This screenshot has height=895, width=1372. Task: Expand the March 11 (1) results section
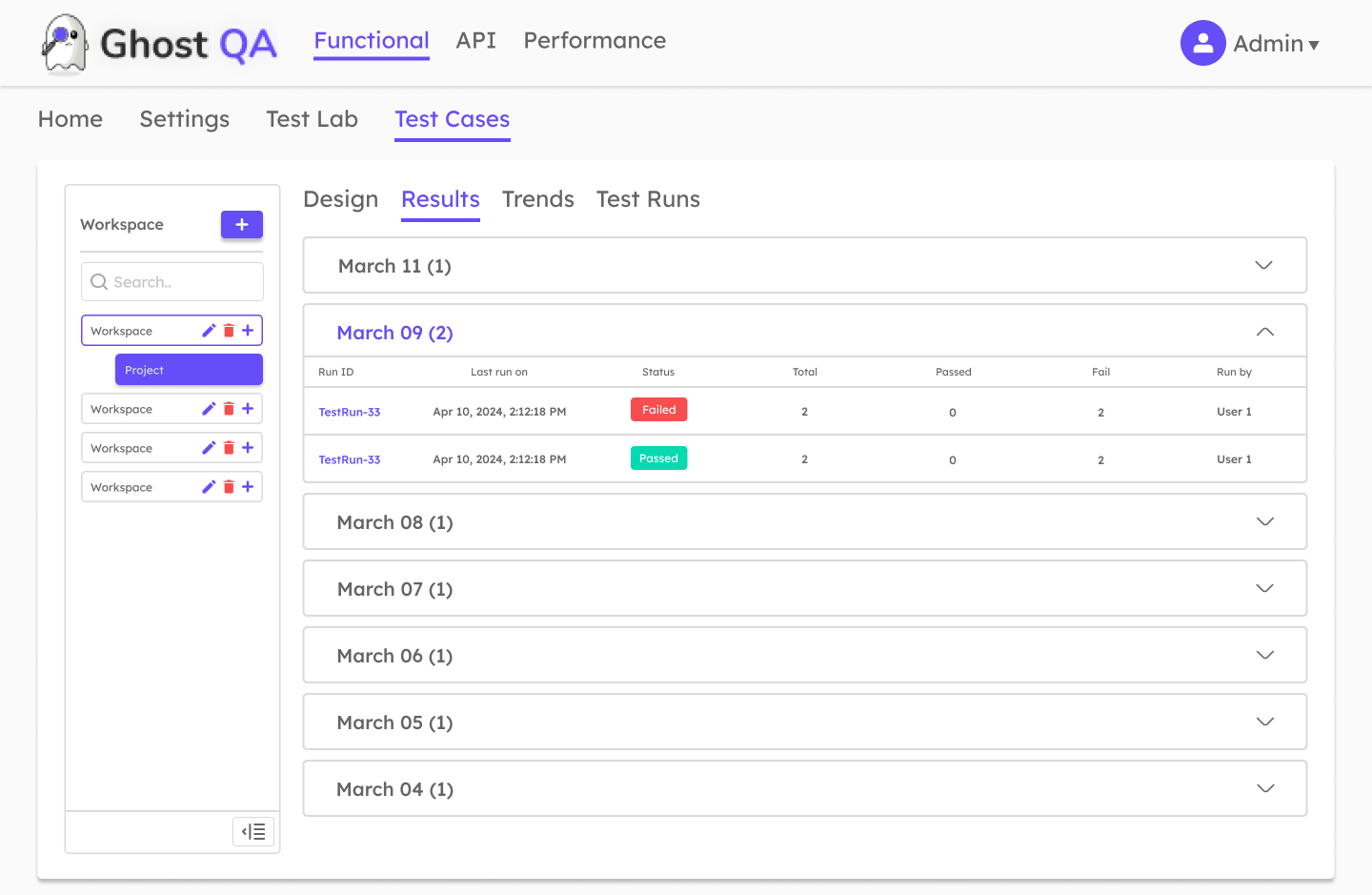click(1263, 265)
